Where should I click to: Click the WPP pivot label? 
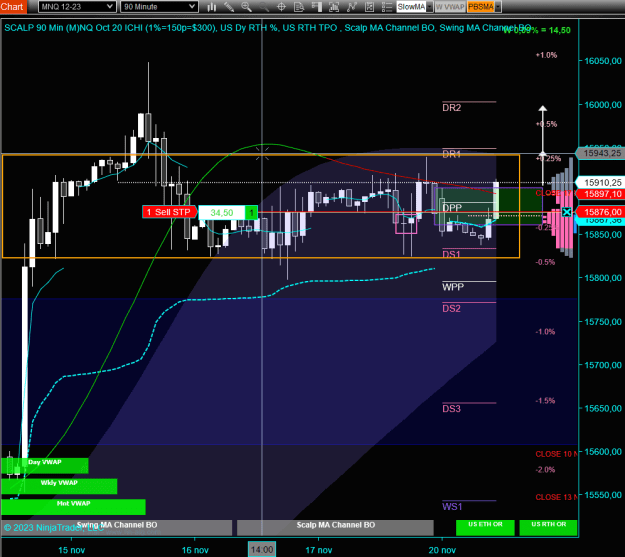(x=453, y=287)
